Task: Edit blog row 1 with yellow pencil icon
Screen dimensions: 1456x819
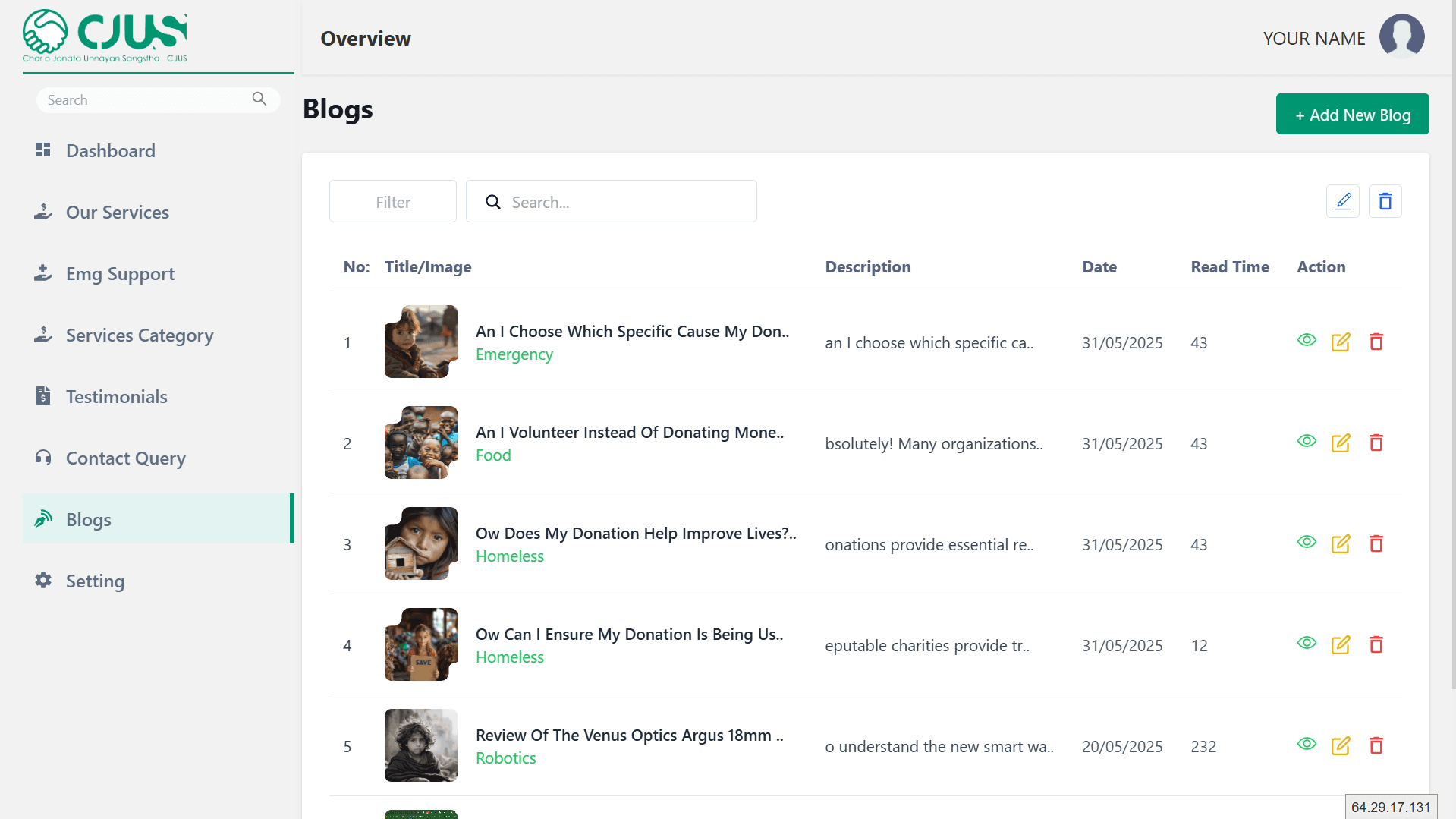Action: coord(1341,342)
